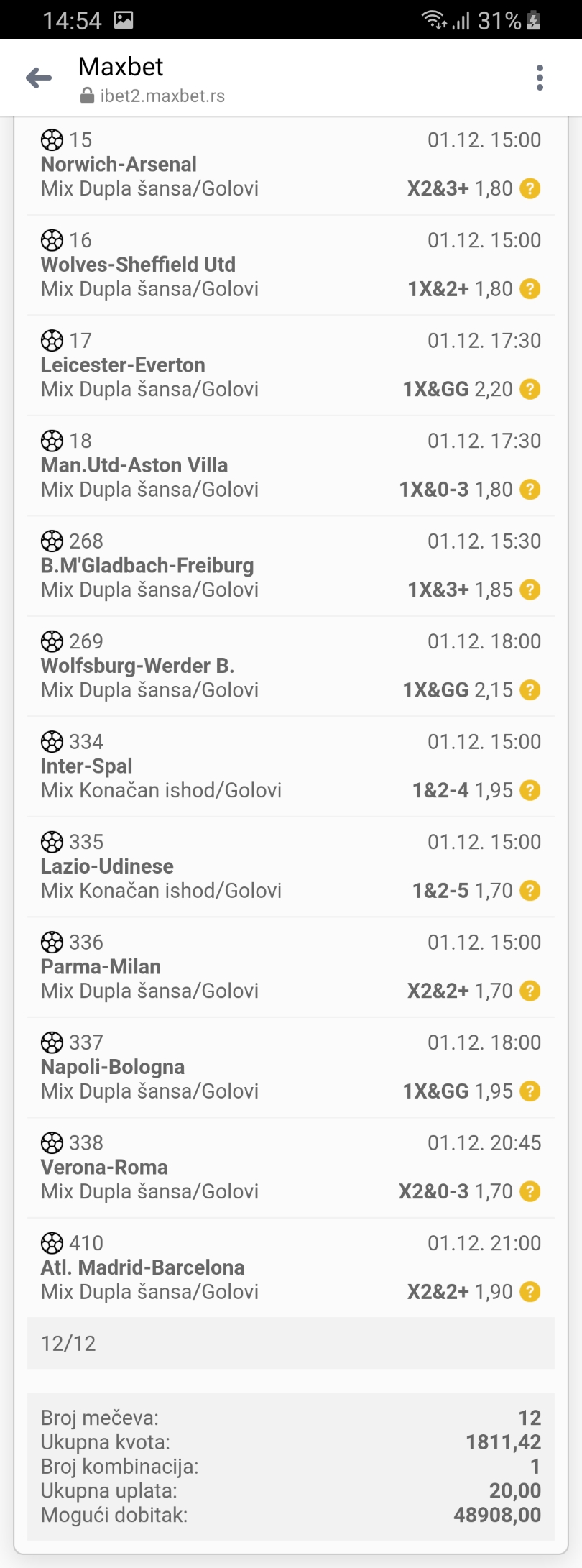This screenshot has height=1568, width=582.
Task: Tap the soccer ball icon beside 410
Action: [52, 1243]
